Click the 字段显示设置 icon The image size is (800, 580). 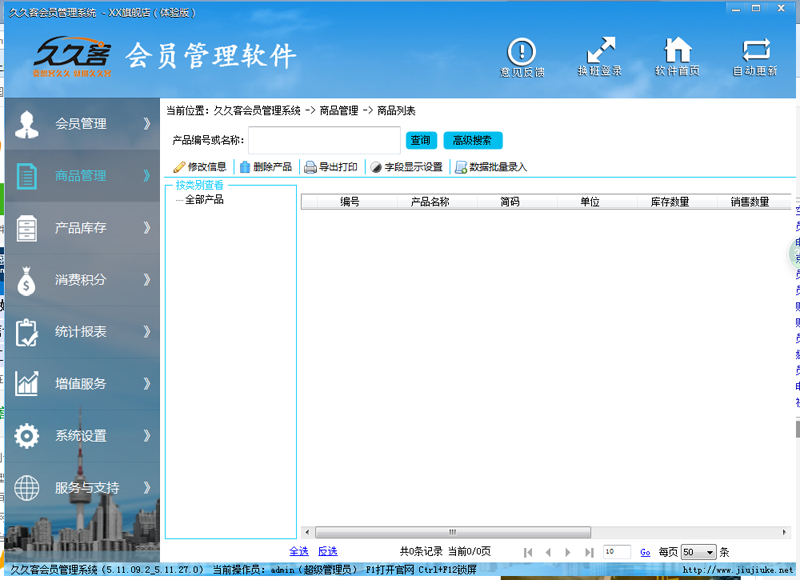[x=376, y=167]
